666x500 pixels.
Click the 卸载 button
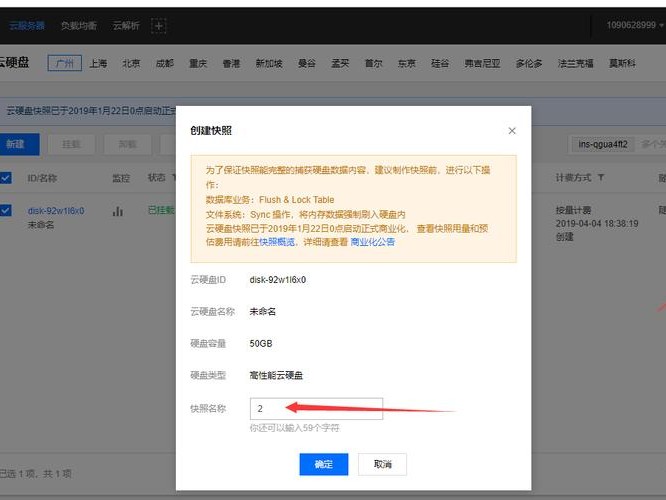(127, 144)
